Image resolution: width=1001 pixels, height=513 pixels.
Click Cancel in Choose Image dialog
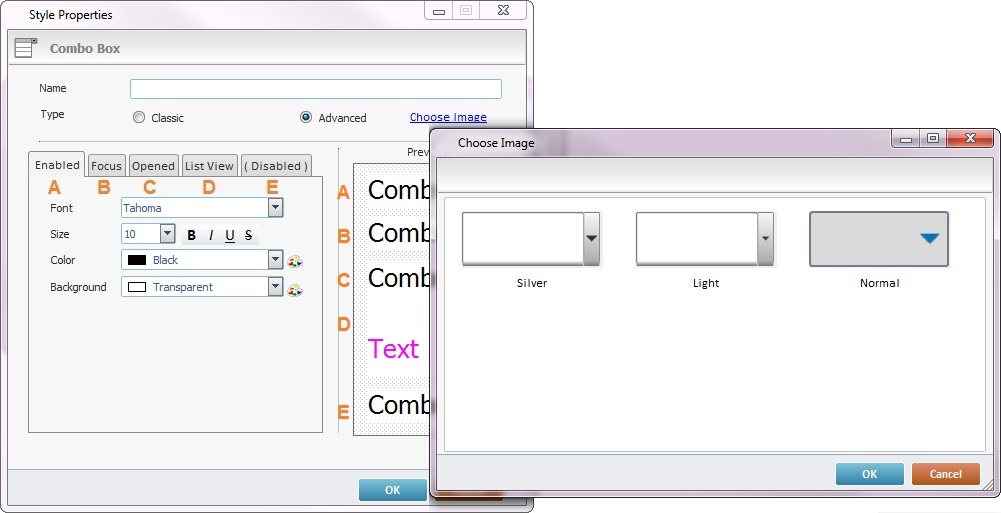(945, 474)
